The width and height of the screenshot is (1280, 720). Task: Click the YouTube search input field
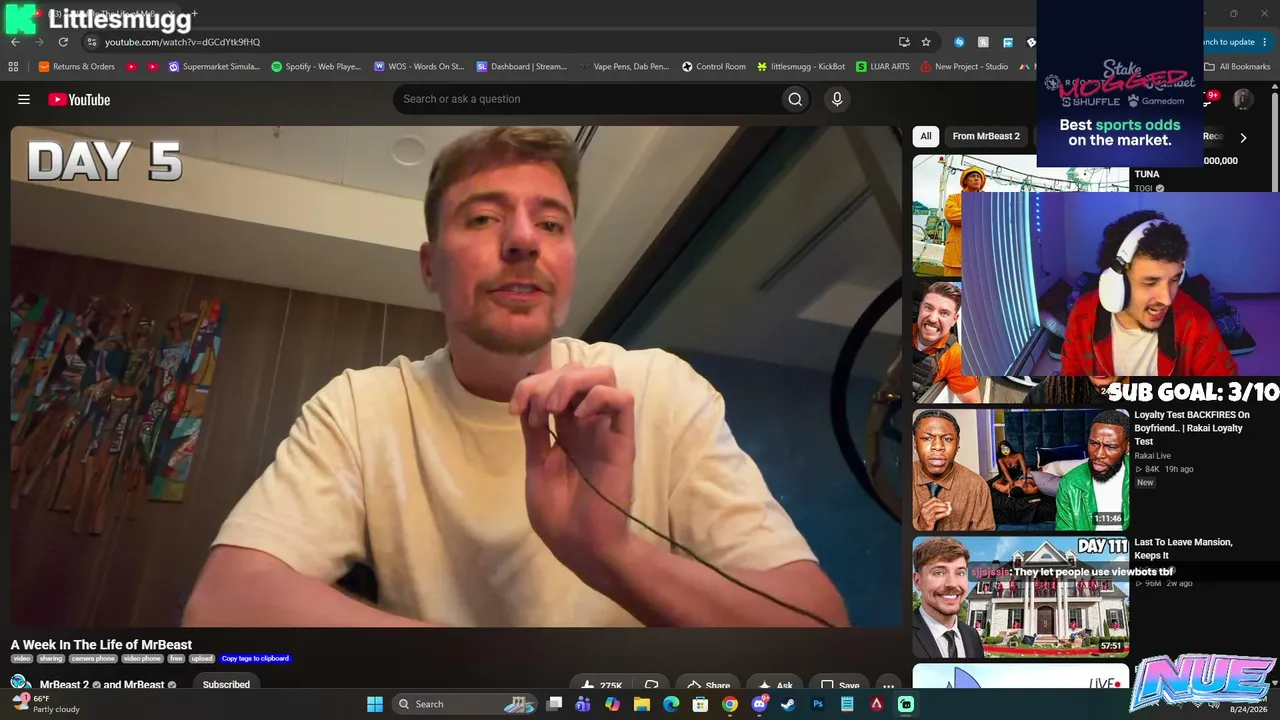tap(586, 99)
